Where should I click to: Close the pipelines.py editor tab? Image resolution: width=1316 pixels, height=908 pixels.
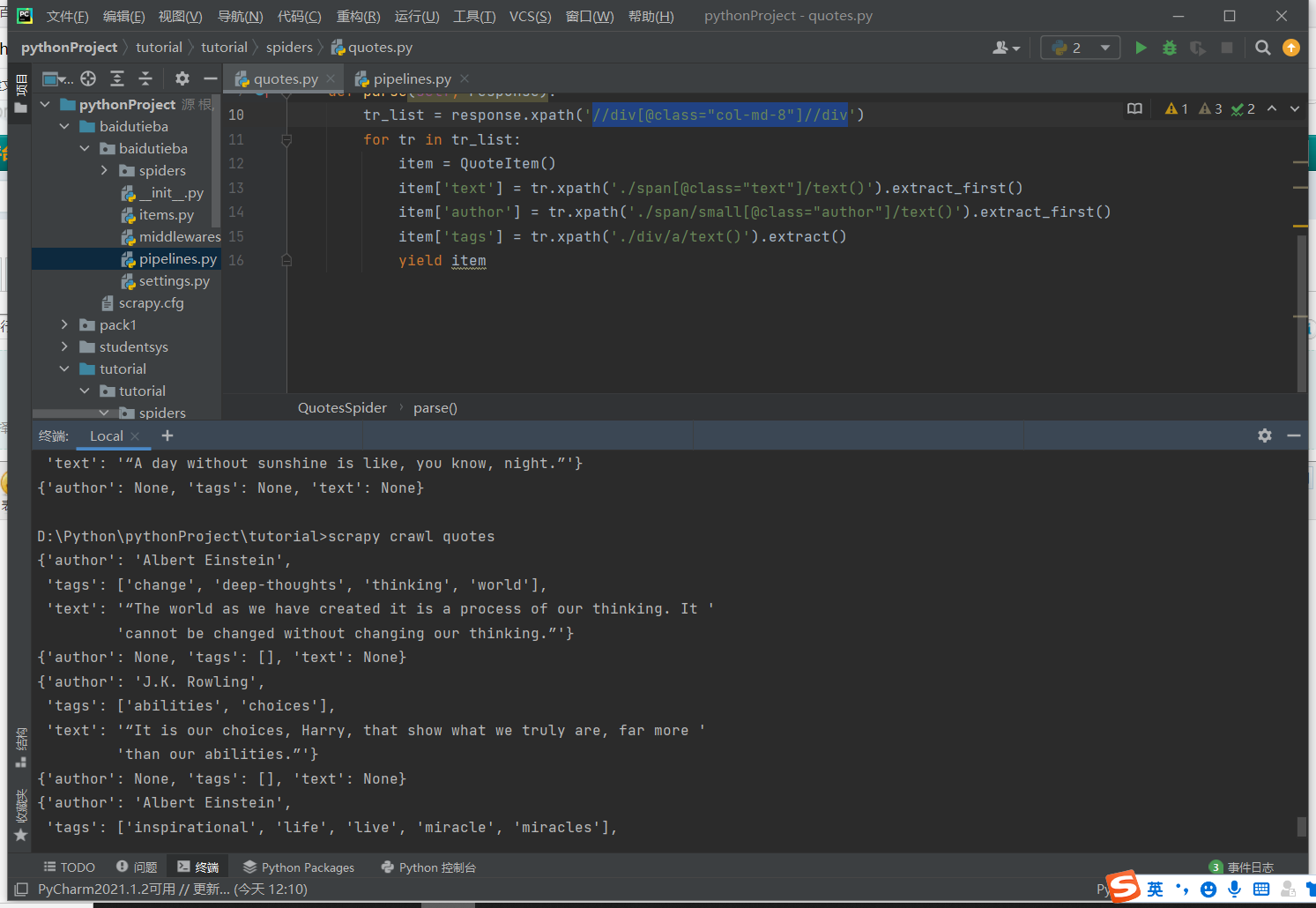(465, 78)
